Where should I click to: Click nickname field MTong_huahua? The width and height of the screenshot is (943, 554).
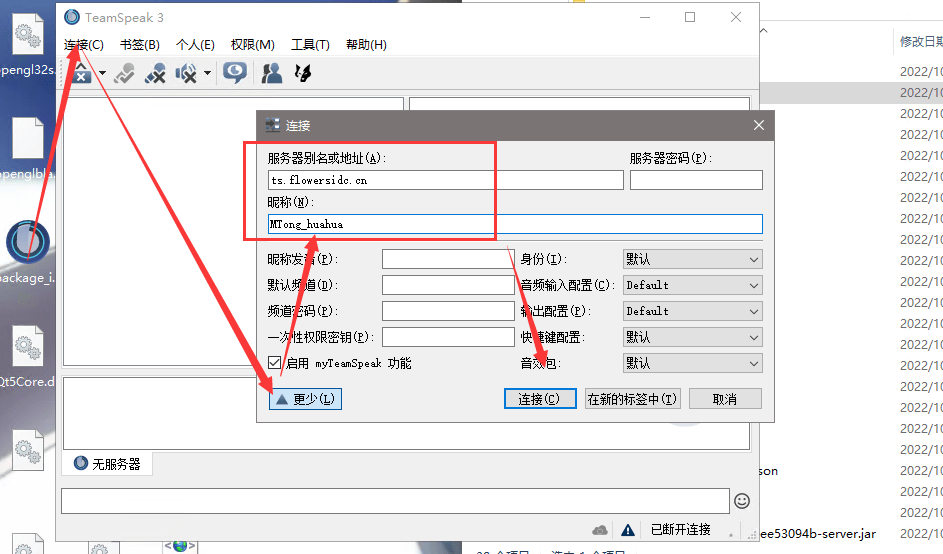[515, 224]
